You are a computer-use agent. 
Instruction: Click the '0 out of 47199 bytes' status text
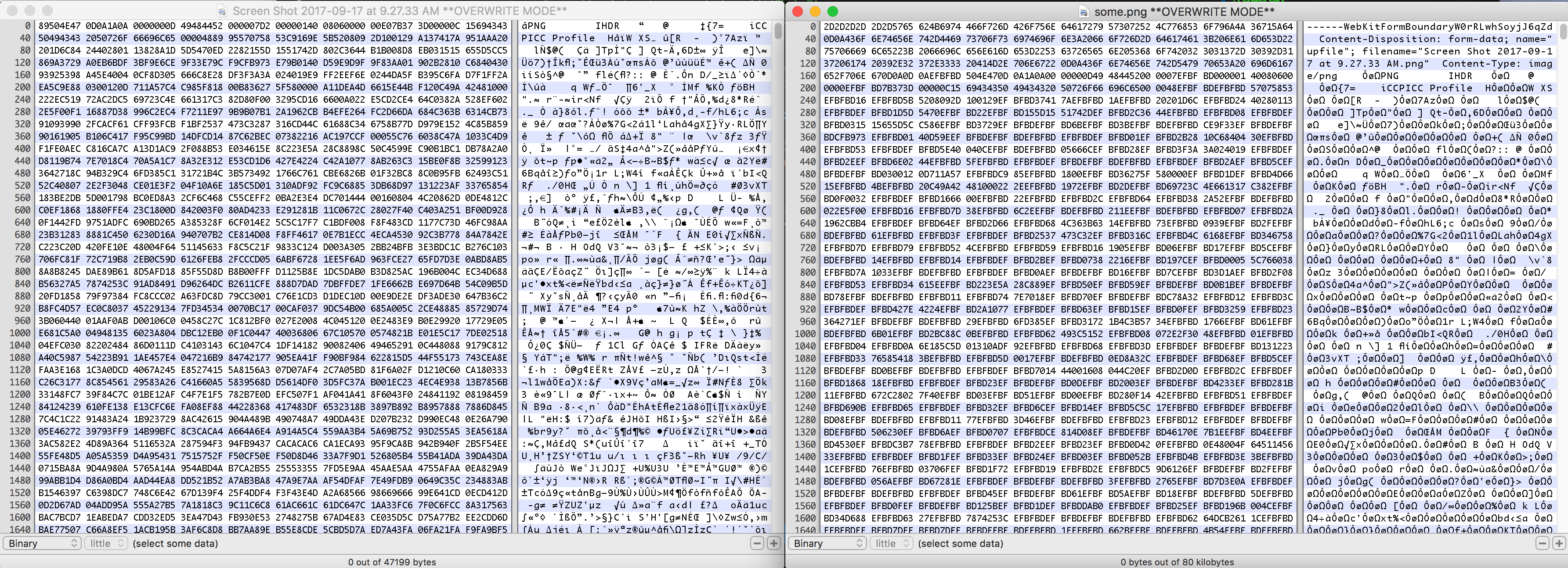392,562
